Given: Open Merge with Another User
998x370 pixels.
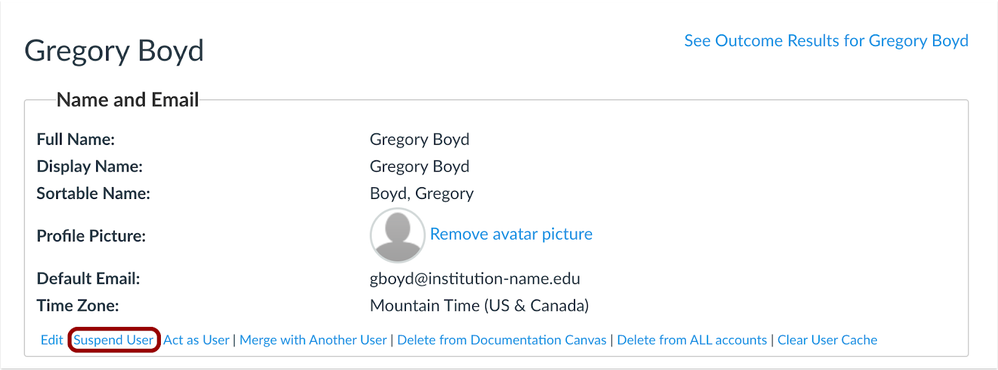Looking at the screenshot, I should (x=313, y=340).
